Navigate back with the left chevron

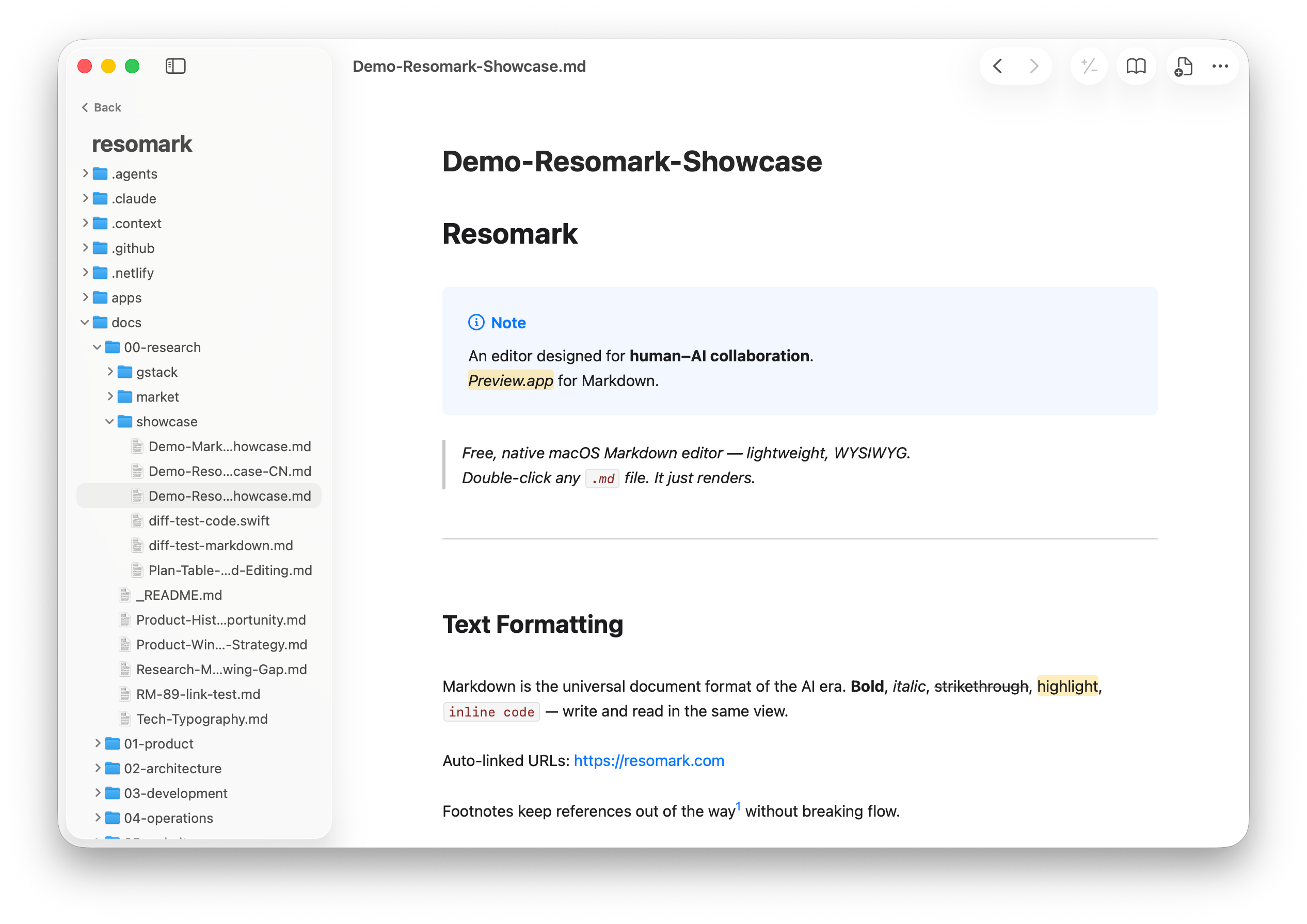click(998, 66)
